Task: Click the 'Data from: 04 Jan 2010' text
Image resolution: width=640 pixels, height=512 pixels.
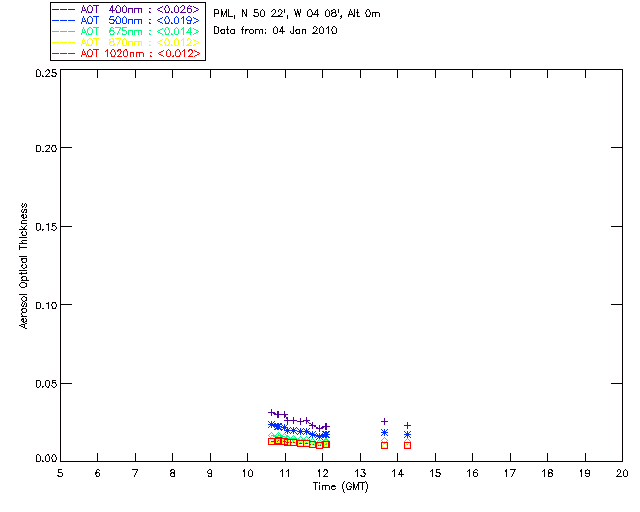Action: [x=275, y=31]
